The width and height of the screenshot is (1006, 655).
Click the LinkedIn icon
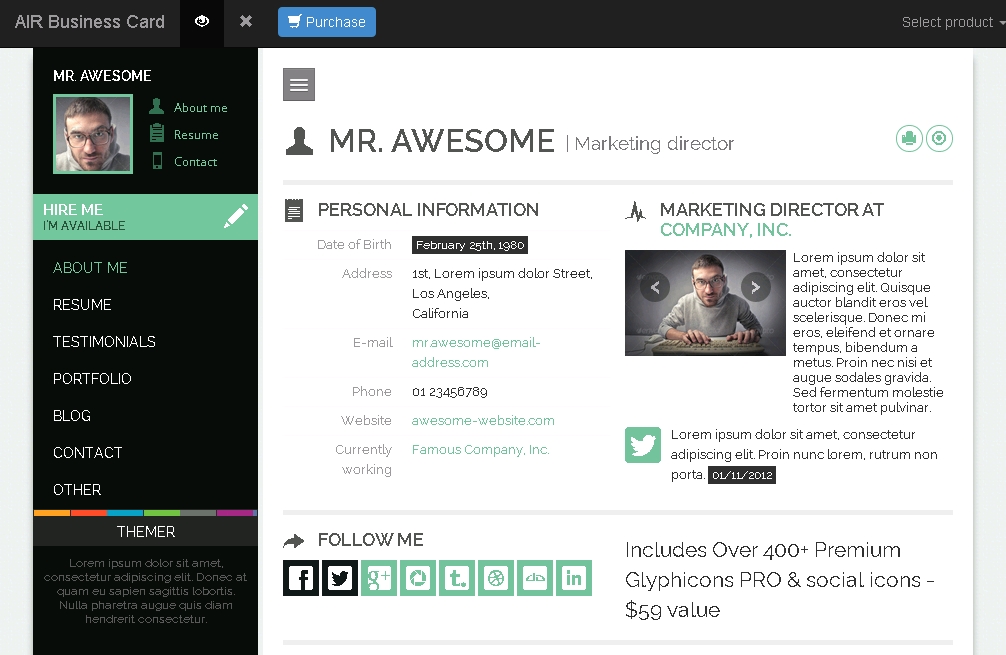tap(574, 578)
